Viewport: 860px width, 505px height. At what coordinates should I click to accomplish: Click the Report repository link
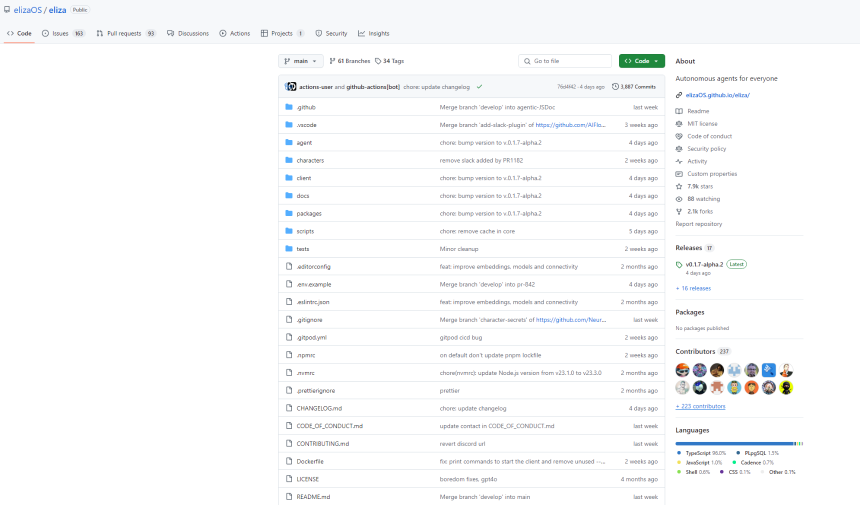click(699, 224)
